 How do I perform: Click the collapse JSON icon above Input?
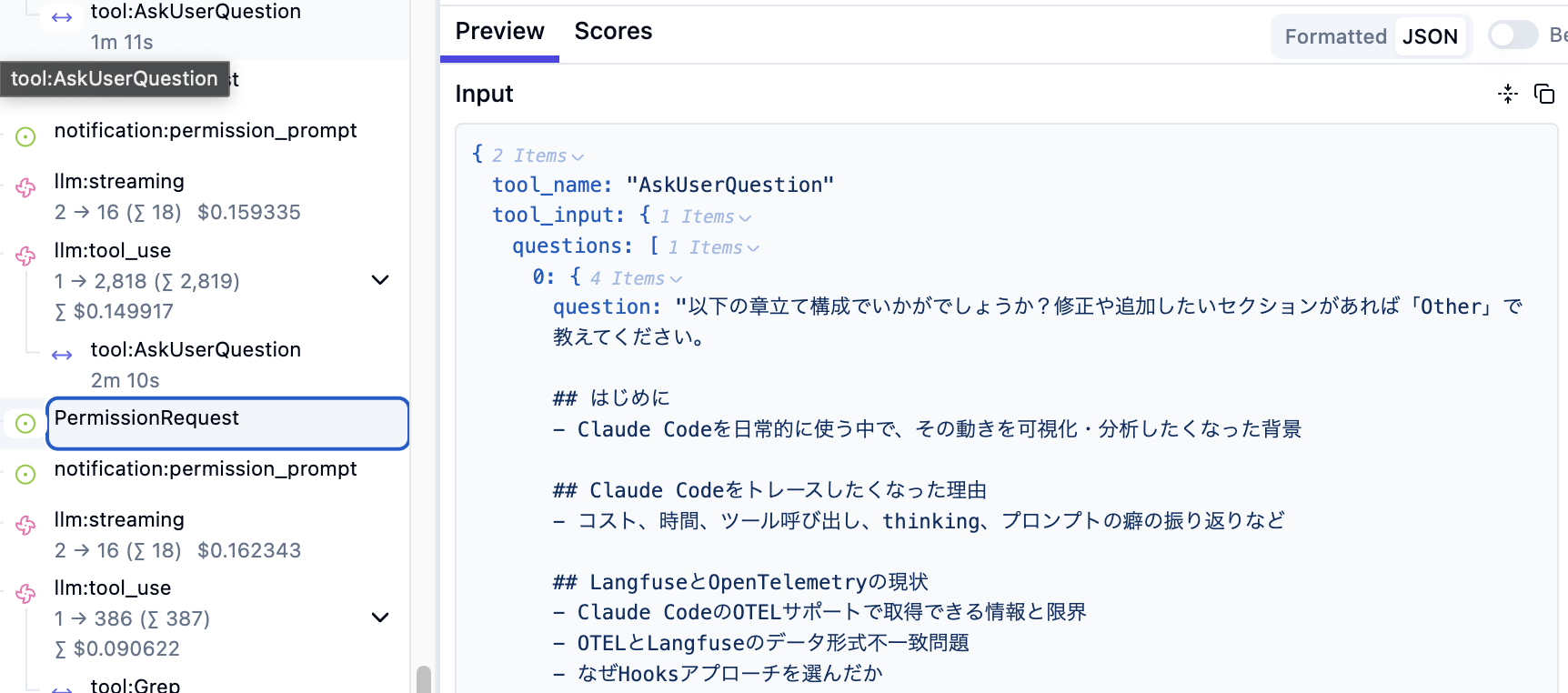coord(1508,94)
